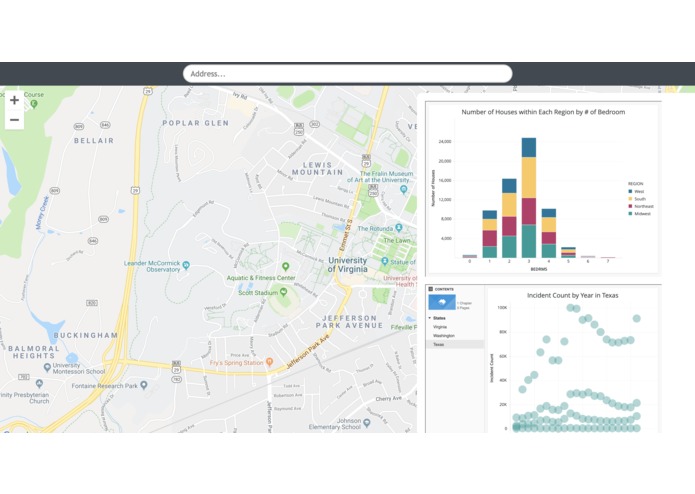Click the South legend color swatch
This screenshot has width=695, height=494.
[630, 199]
